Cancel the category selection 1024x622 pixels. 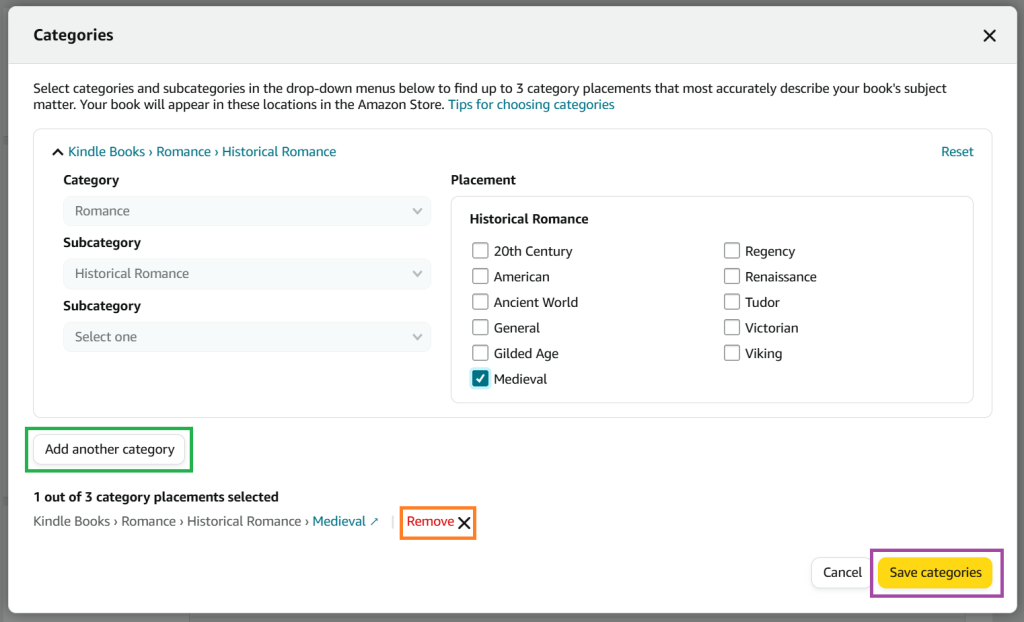pyautogui.click(x=842, y=572)
